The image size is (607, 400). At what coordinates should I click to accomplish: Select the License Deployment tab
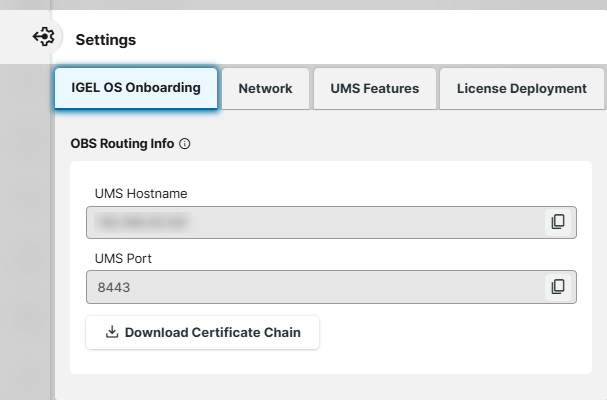point(522,89)
